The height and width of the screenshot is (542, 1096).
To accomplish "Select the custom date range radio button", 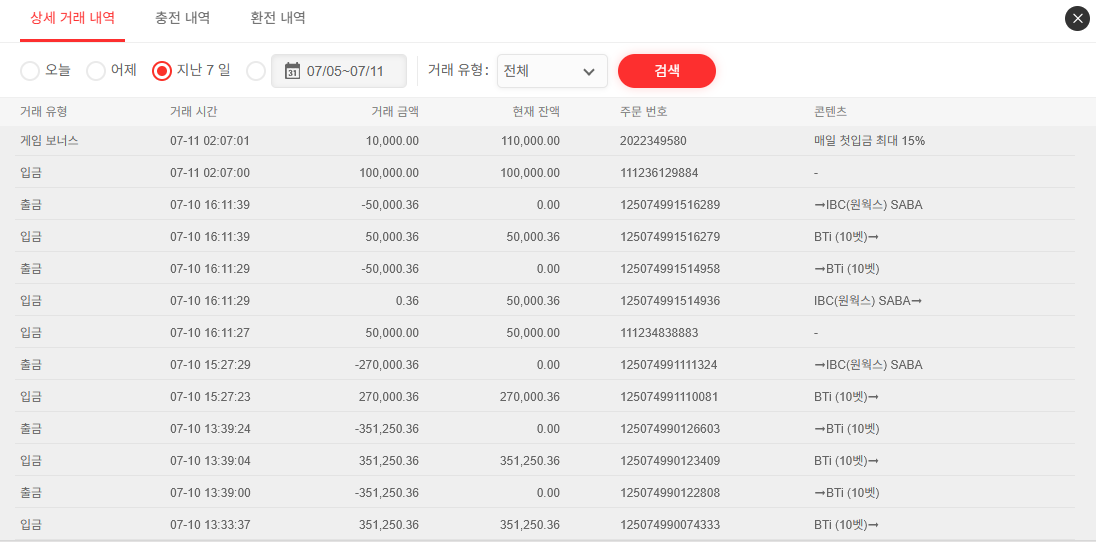I will click(x=256, y=71).
